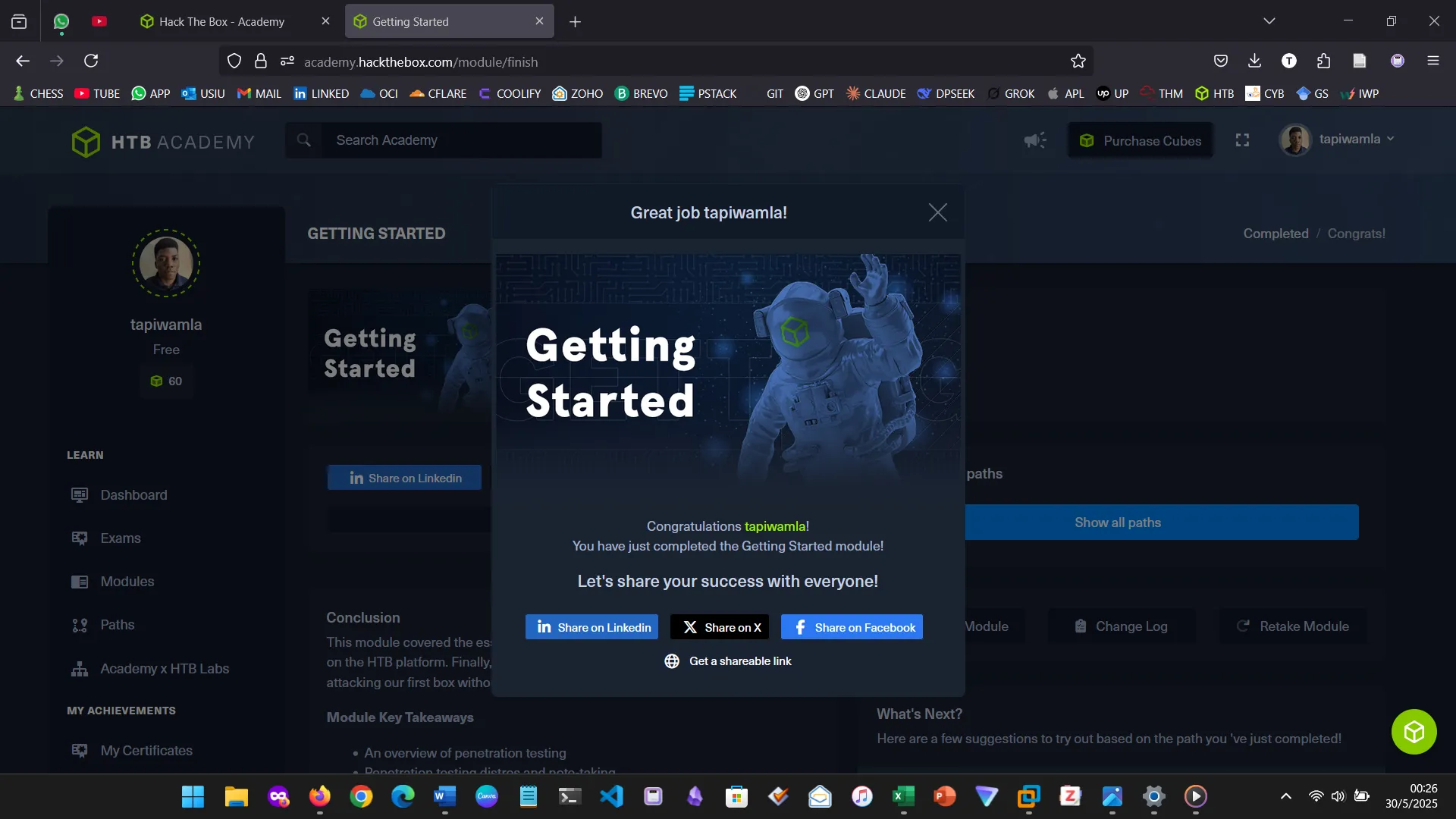Screen dimensions: 1456x819
Task: Open the Modules section
Action: click(127, 581)
